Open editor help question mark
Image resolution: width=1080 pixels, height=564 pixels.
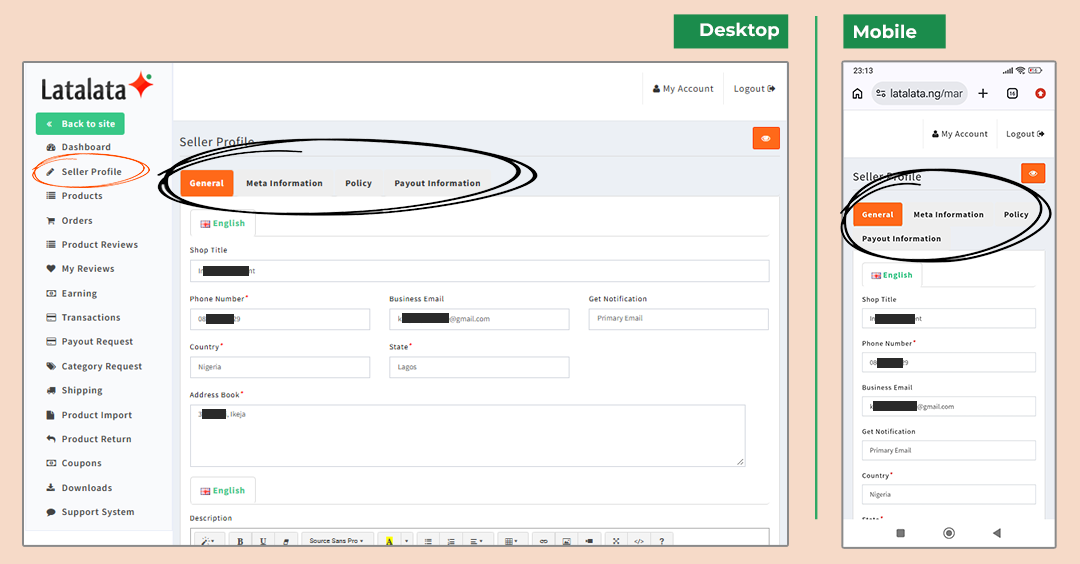coord(661,541)
